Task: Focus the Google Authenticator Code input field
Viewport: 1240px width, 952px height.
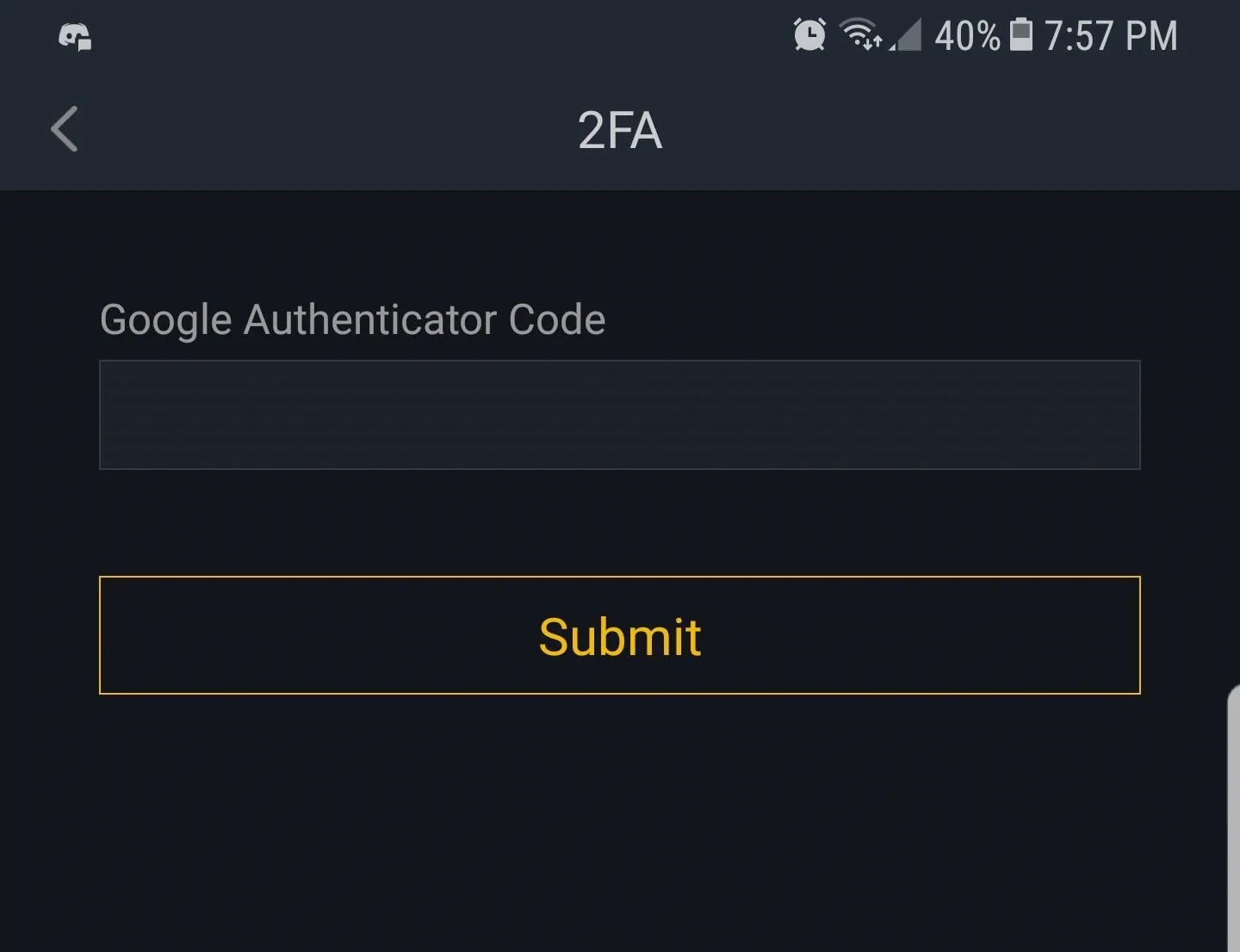Action: pyautogui.click(x=620, y=415)
